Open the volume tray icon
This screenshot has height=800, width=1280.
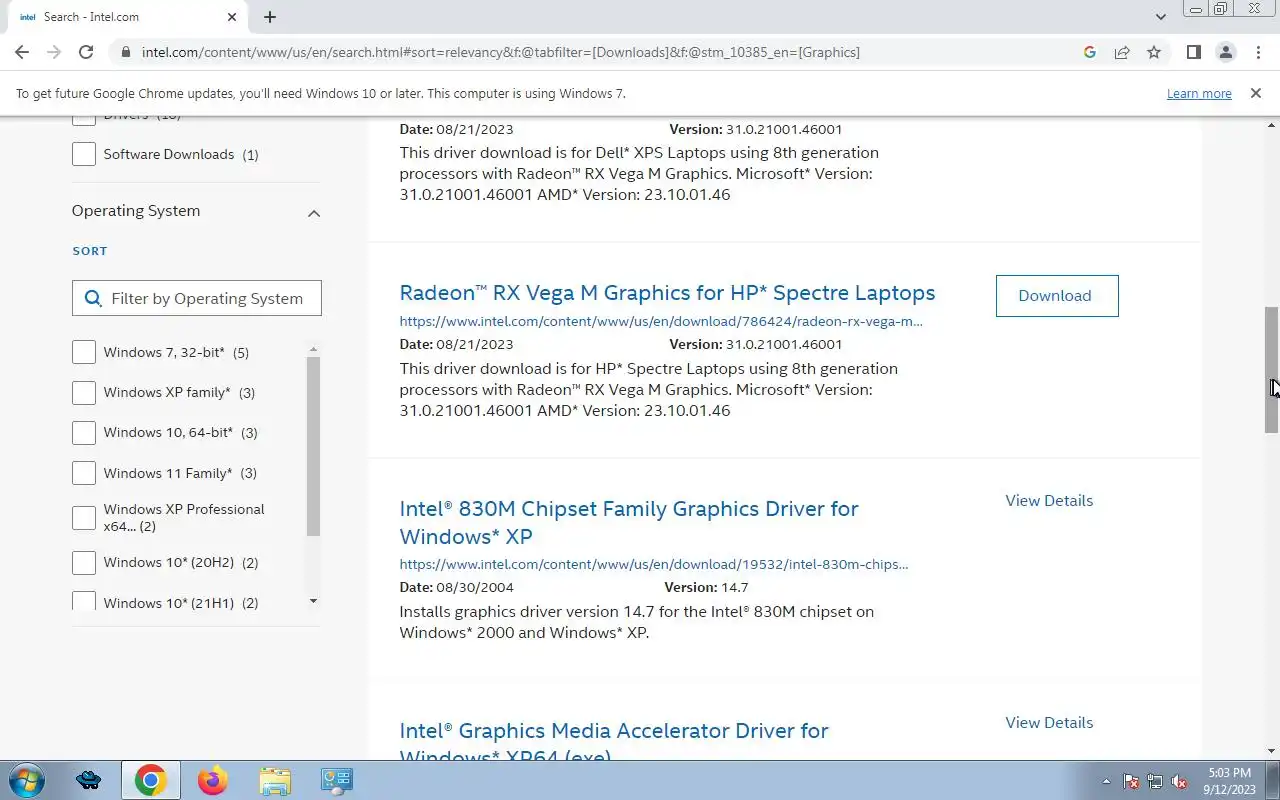click(1179, 782)
